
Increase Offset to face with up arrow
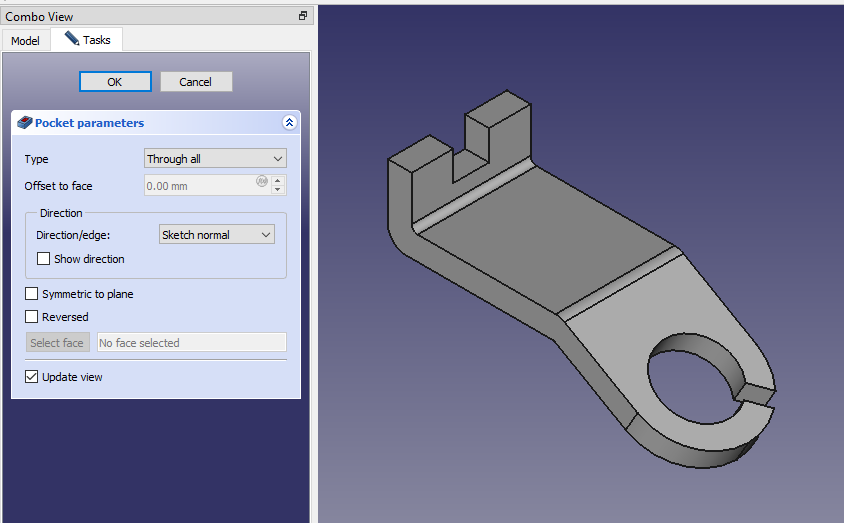coord(278,181)
